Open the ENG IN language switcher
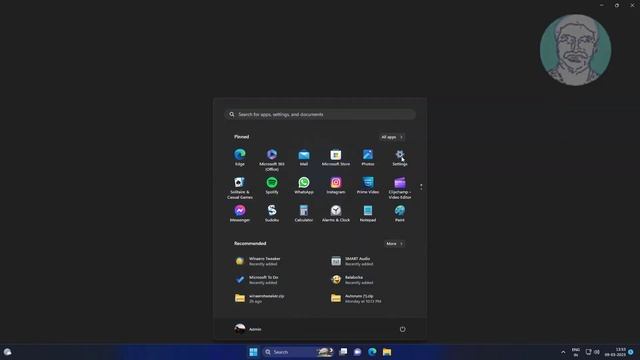The height and width of the screenshot is (360, 640). click(576, 352)
